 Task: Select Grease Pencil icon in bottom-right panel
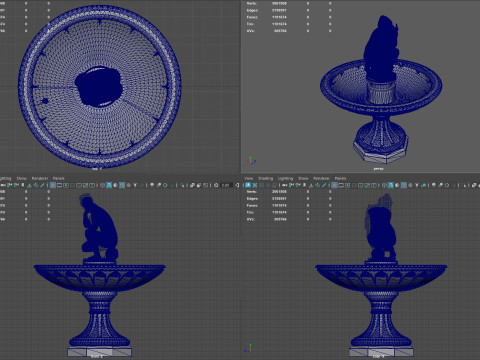point(324,185)
